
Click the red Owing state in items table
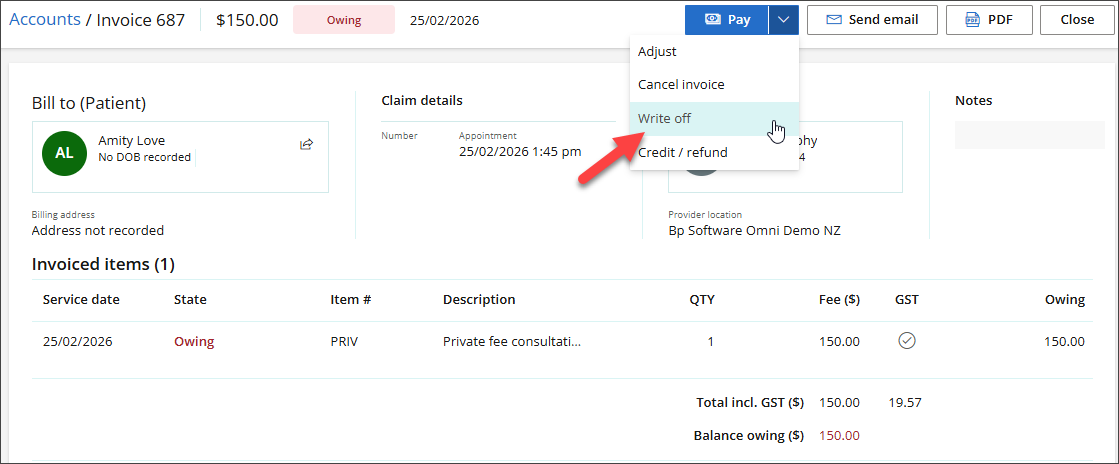194,341
